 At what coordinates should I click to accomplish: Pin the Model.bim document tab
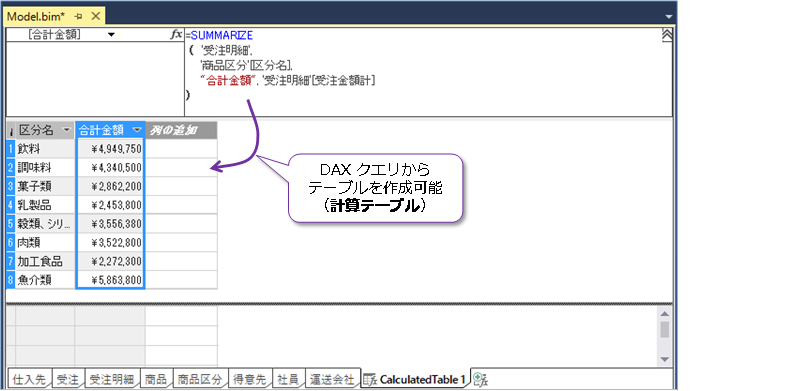[x=78, y=16]
